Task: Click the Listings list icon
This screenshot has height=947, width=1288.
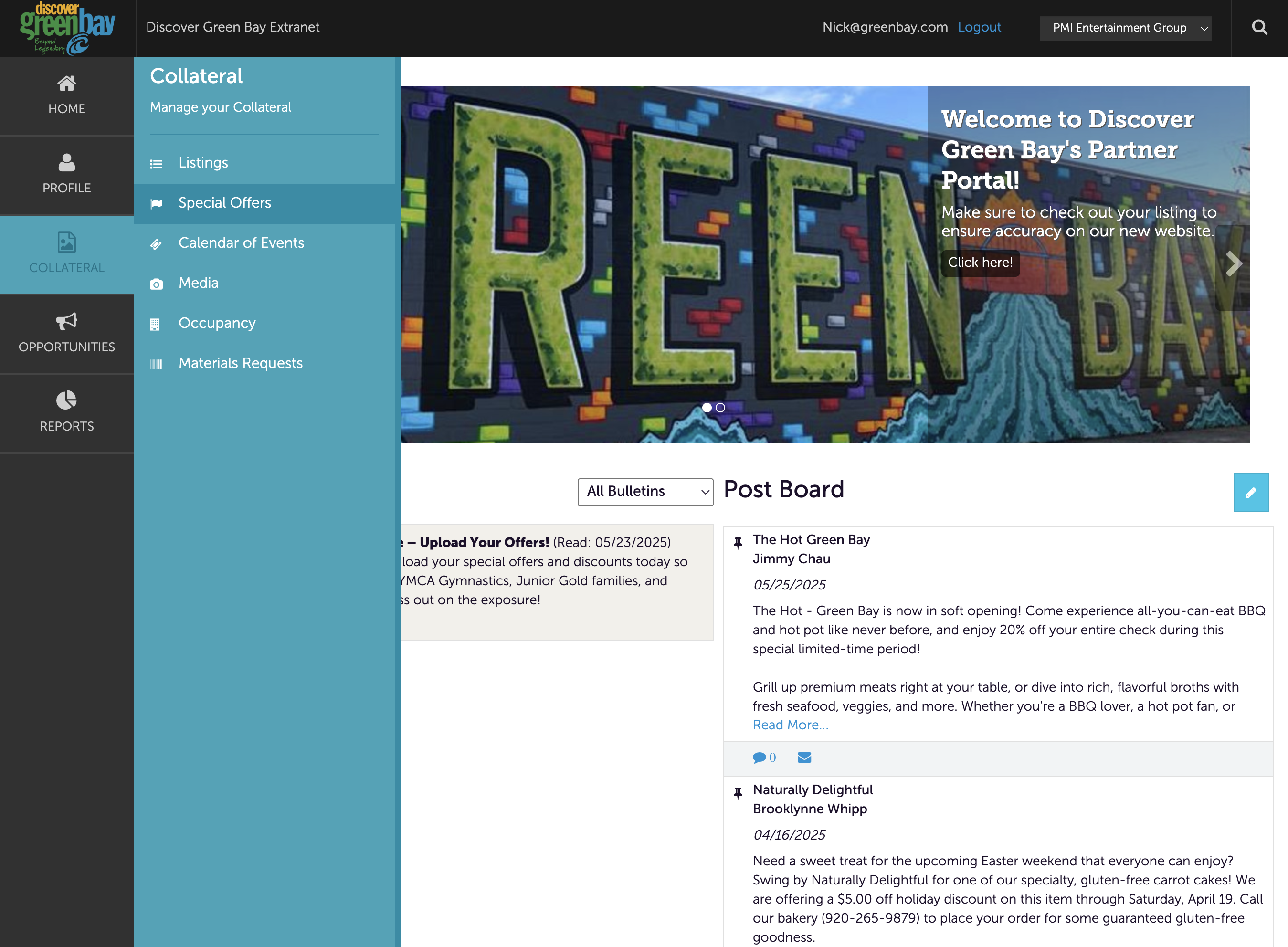Action: click(x=156, y=164)
